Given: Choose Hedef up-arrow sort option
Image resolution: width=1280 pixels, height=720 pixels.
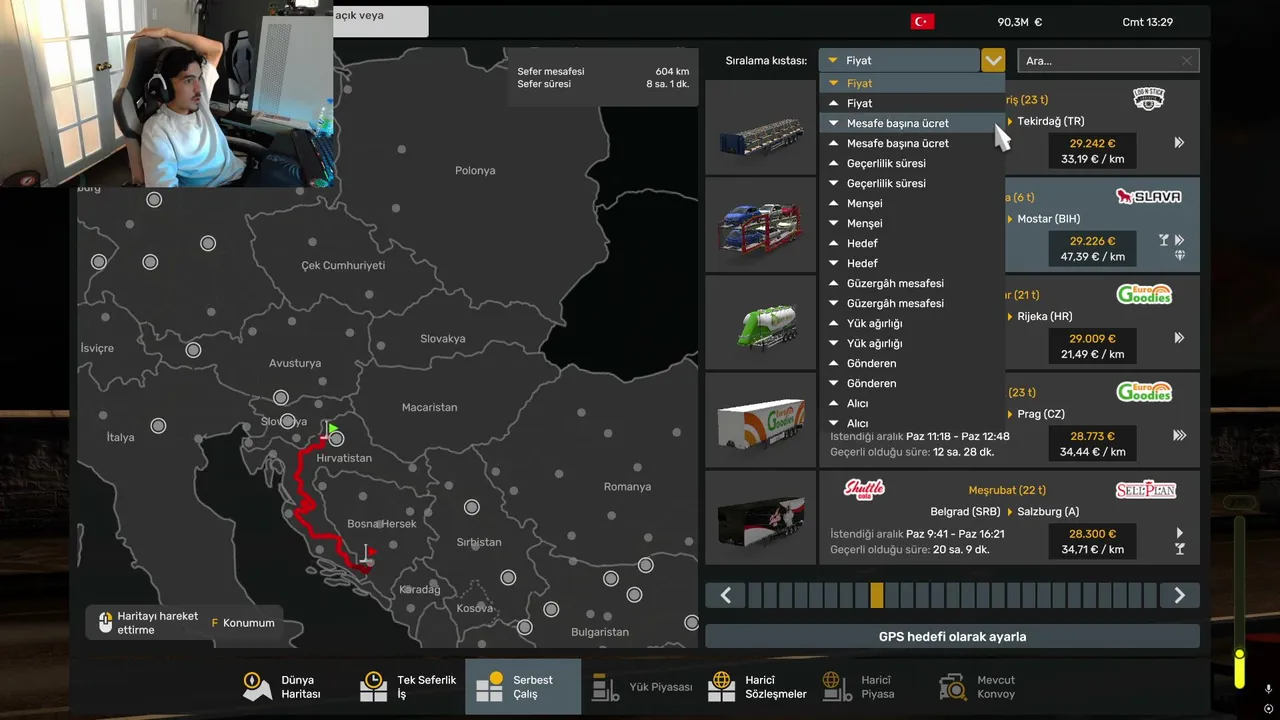Looking at the screenshot, I should point(912,243).
